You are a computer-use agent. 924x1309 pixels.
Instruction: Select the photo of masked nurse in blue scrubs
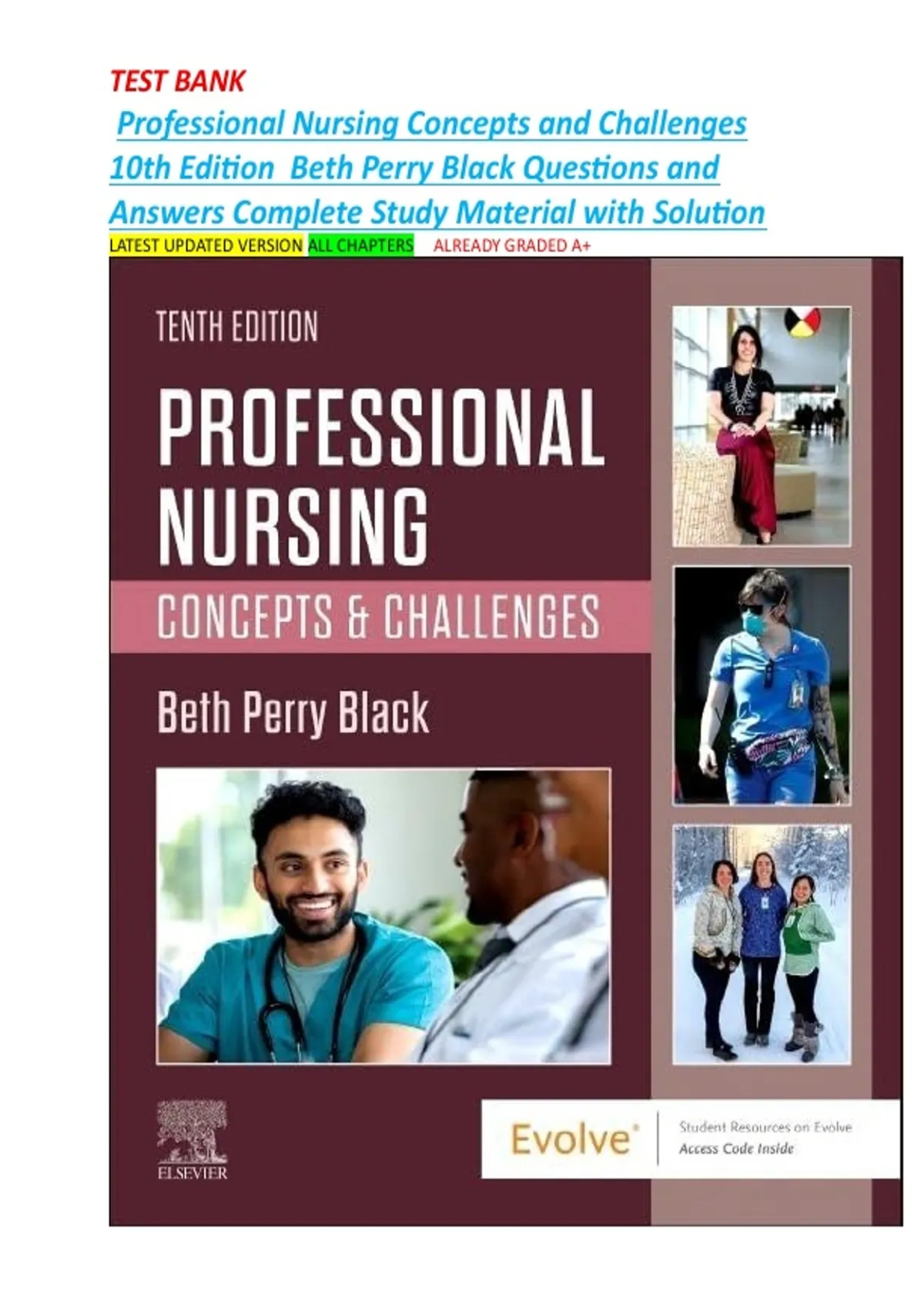762,686
